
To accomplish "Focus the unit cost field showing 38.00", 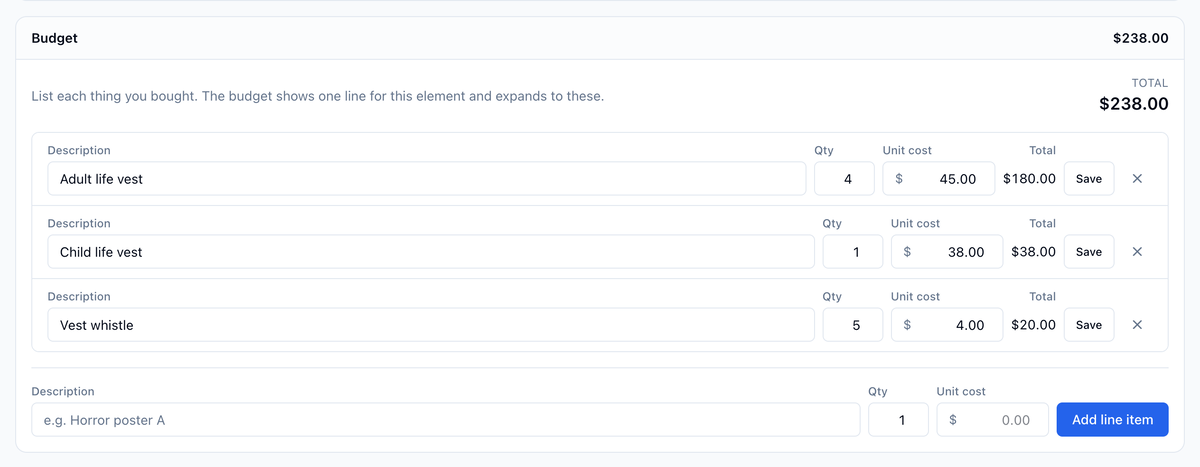I will point(946,252).
